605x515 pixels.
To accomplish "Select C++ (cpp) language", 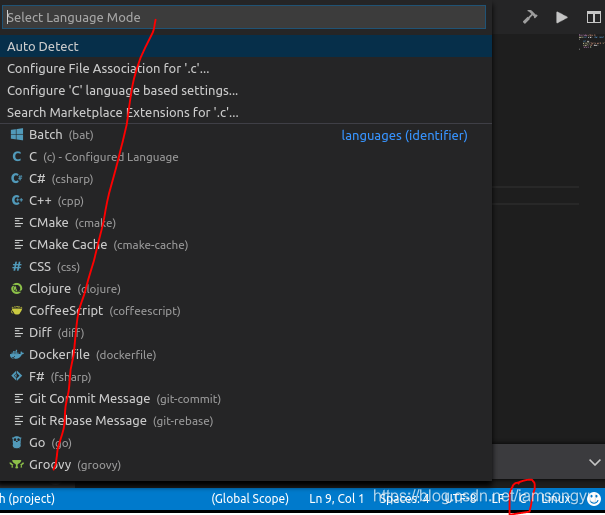I will click(246, 201).
